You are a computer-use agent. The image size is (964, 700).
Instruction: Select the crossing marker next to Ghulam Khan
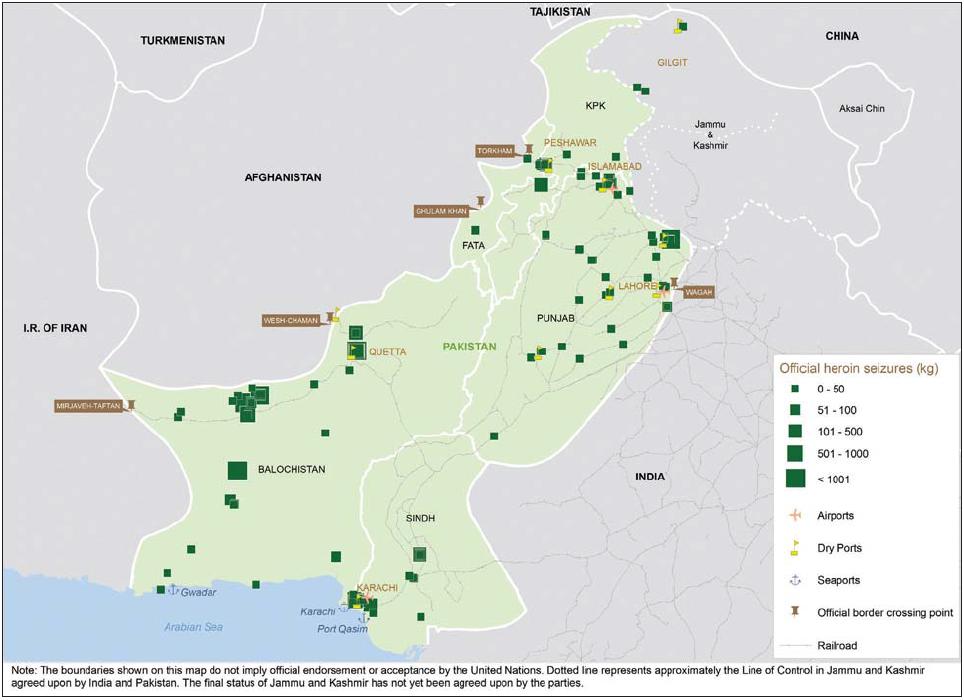click(x=481, y=201)
